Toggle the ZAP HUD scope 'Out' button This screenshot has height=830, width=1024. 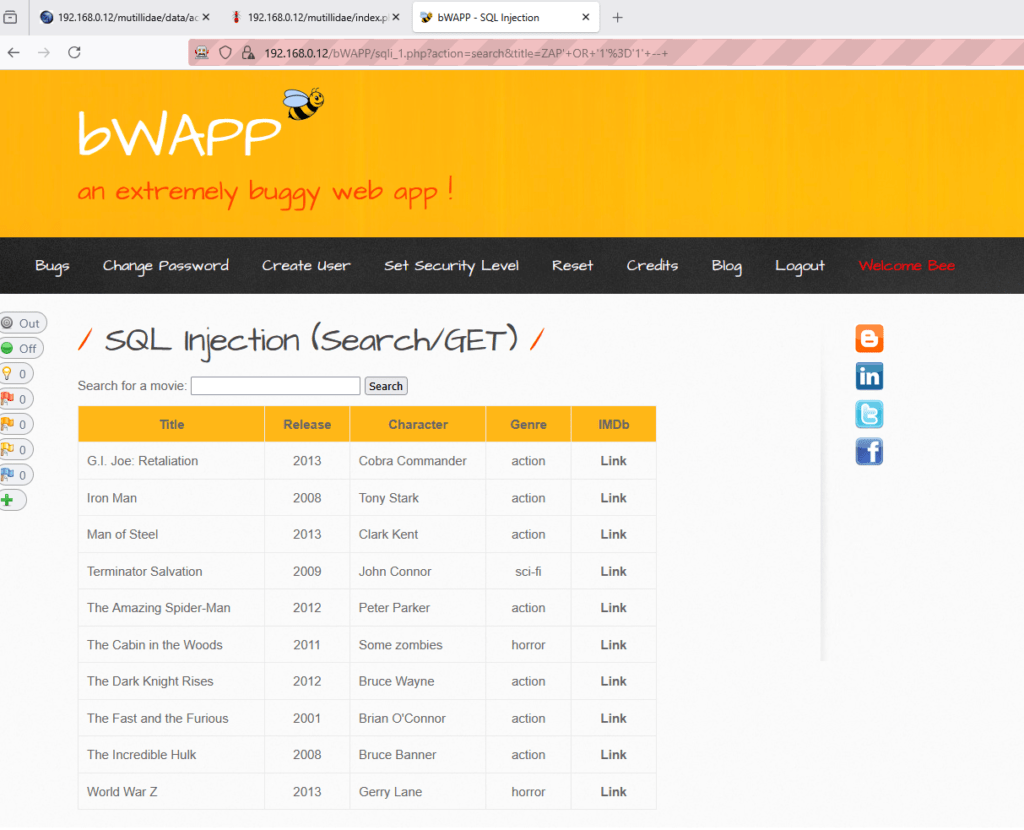(x=22, y=323)
